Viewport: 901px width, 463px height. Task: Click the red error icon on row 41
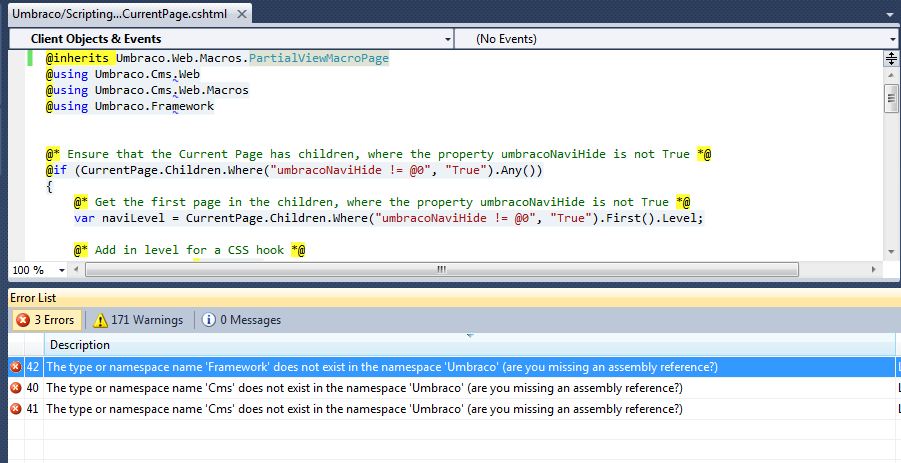pos(16,409)
